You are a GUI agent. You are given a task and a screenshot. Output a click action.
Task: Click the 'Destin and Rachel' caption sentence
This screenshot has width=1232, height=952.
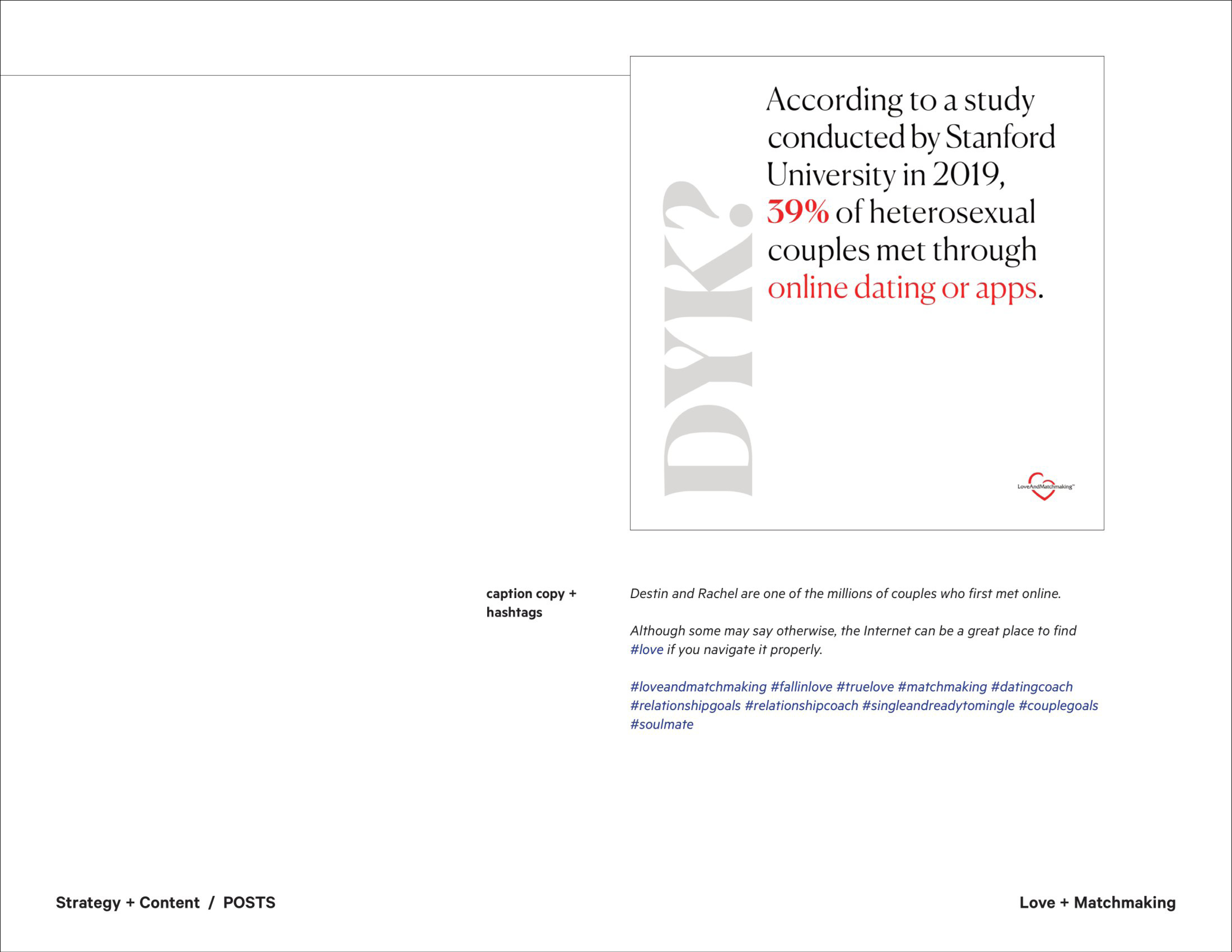(844, 593)
